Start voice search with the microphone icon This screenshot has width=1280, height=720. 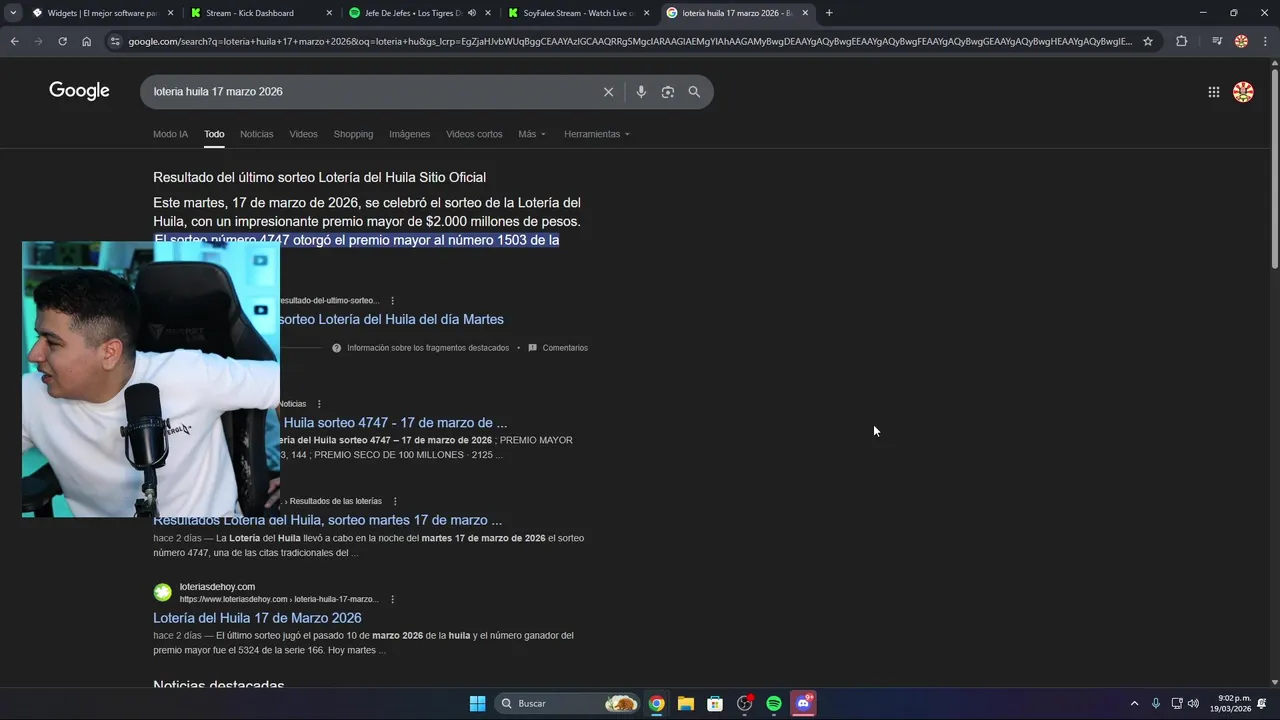[x=641, y=92]
